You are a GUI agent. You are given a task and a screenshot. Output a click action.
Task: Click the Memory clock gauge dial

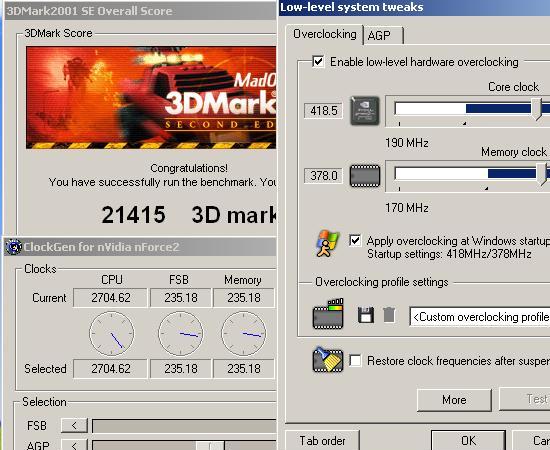(244, 334)
